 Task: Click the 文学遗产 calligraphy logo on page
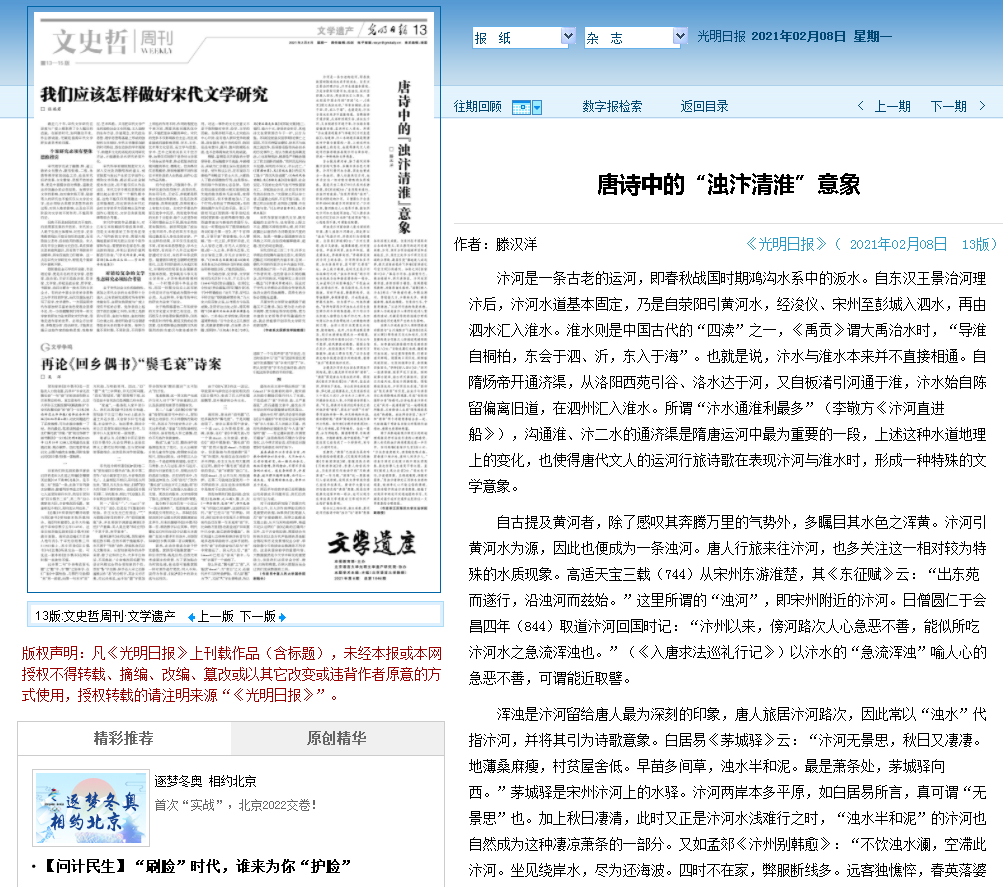click(371, 545)
